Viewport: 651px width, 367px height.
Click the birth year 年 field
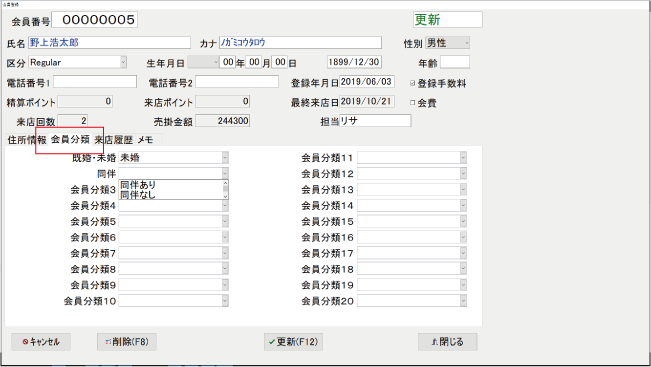[x=228, y=62]
